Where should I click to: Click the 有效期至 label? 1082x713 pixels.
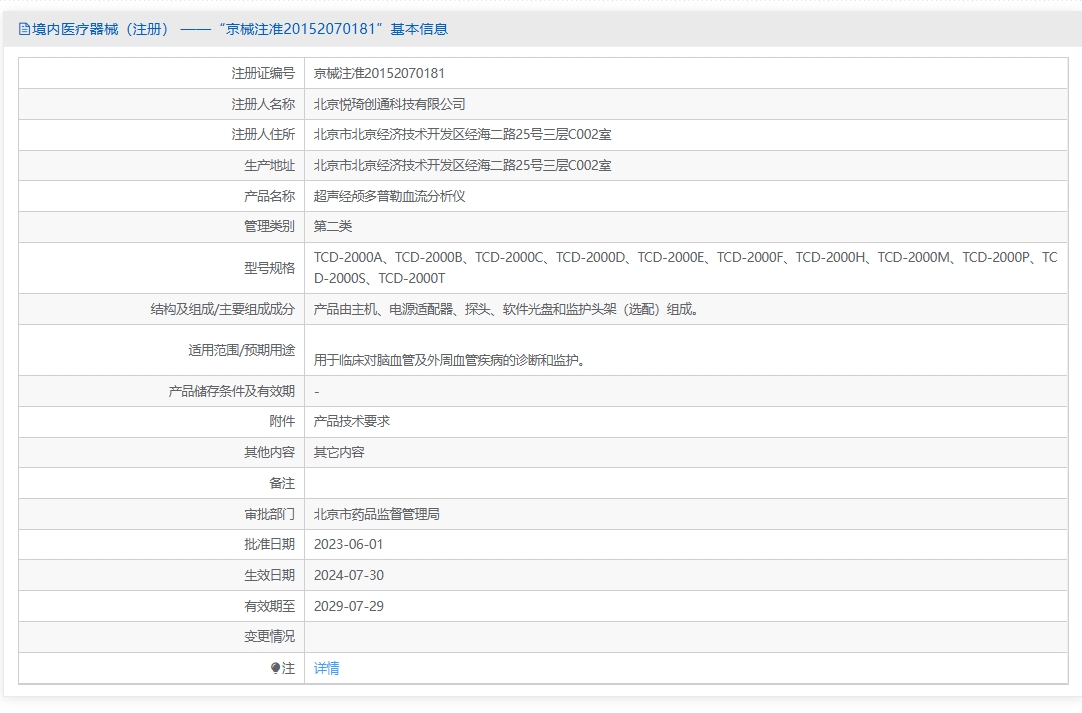pyautogui.click(x=269, y=606)
